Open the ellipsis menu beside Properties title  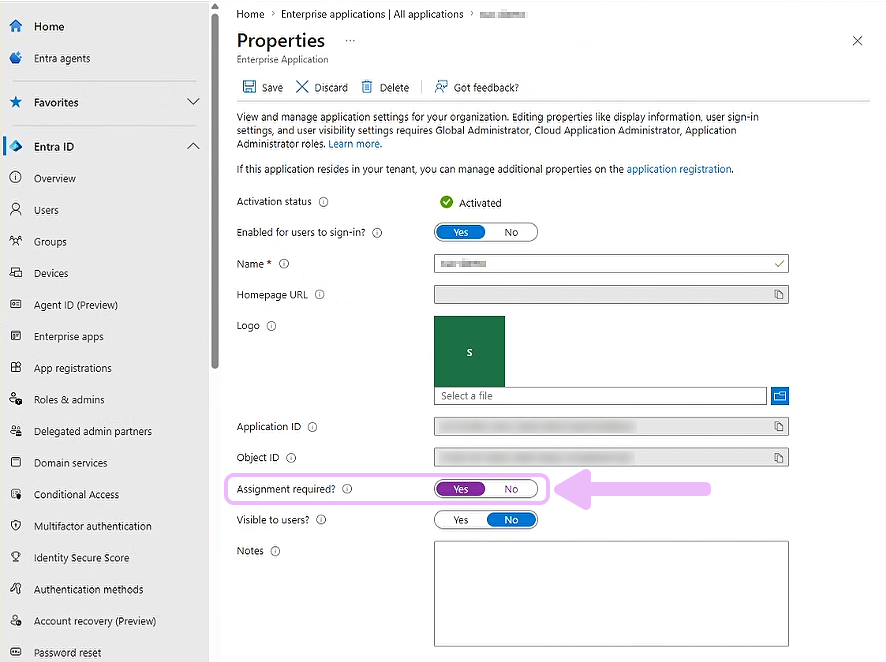(350, 41)
